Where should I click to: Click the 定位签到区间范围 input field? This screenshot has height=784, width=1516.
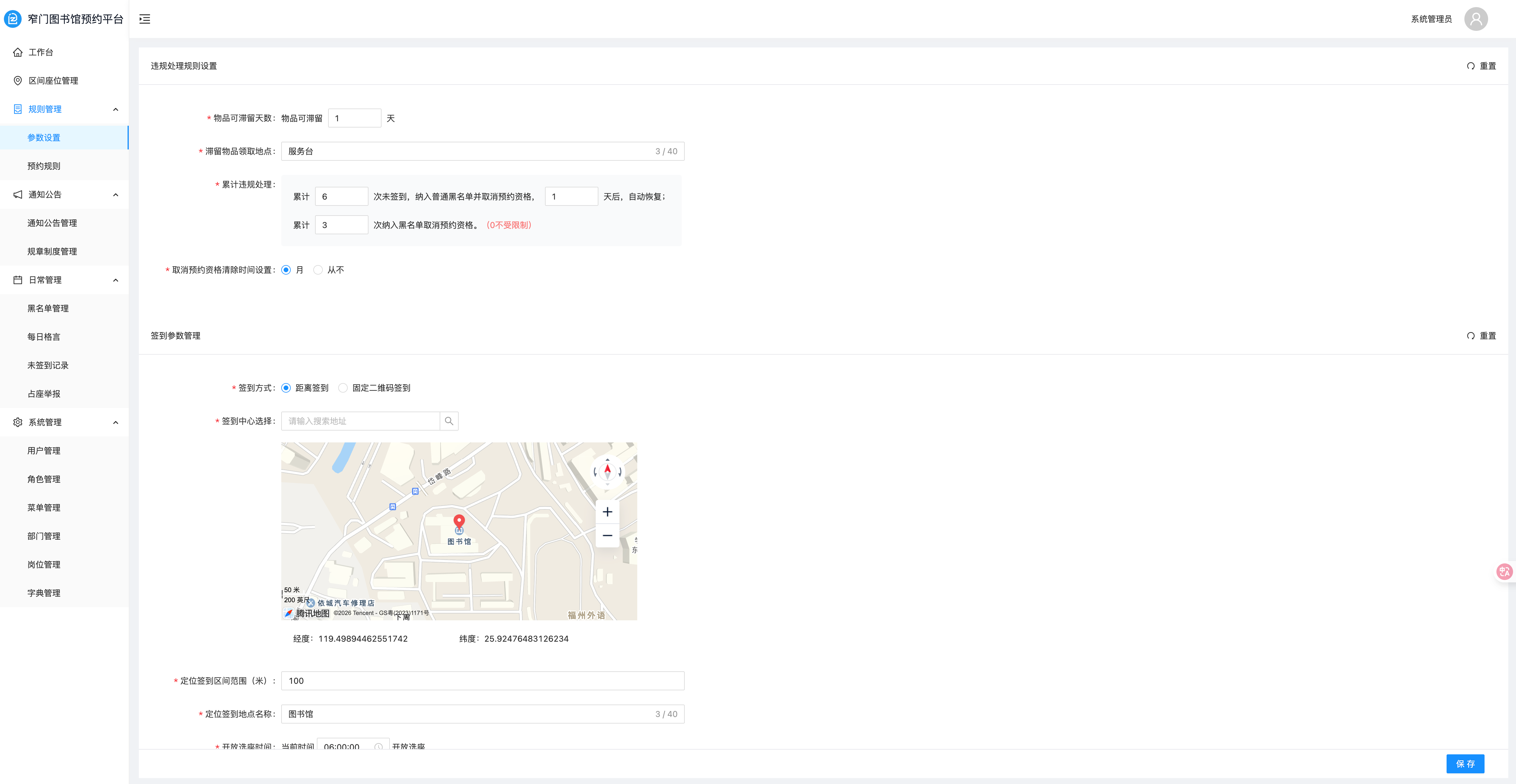(x=483, y=681)
